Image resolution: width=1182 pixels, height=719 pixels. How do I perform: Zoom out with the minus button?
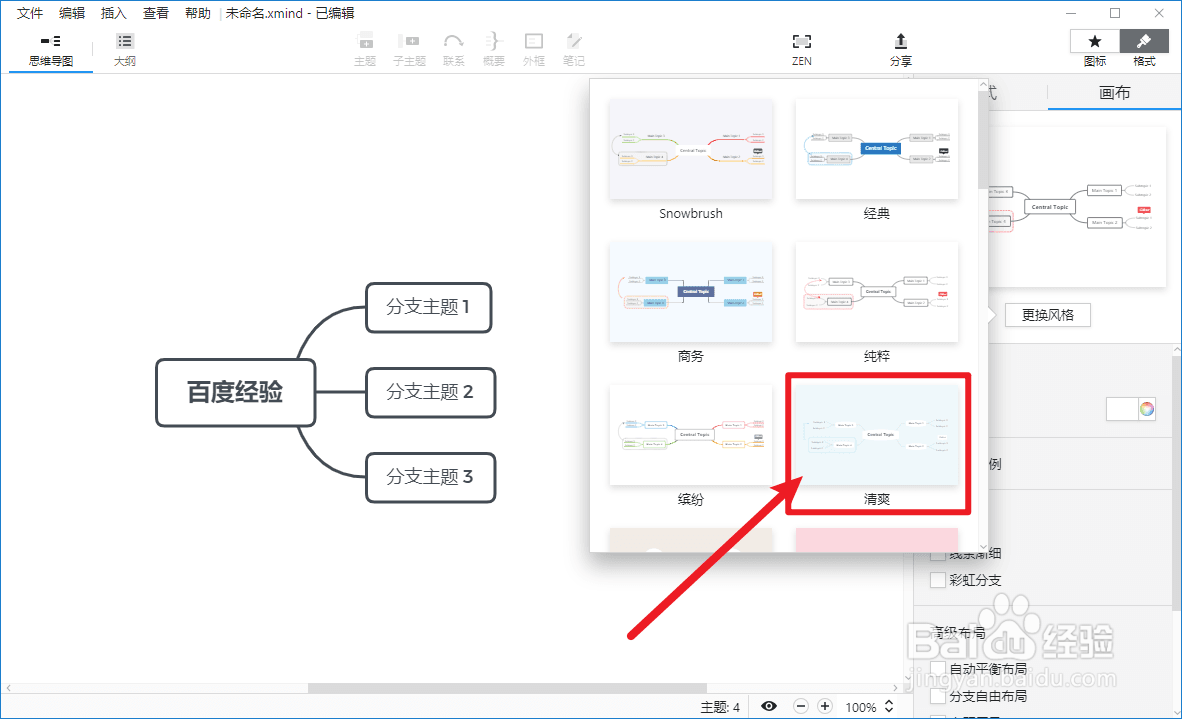point(801,706)
